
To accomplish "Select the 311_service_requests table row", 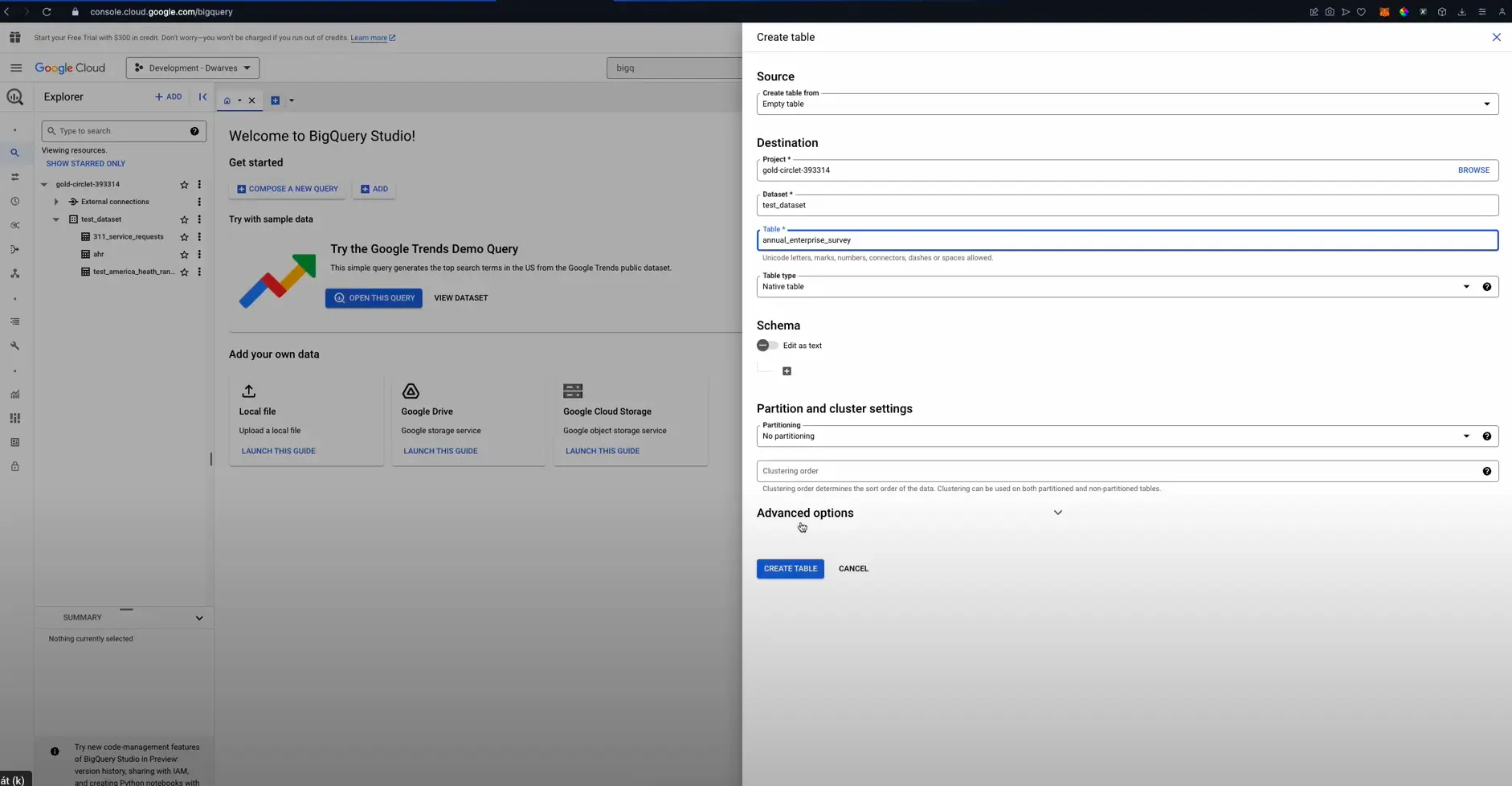I will pyautogui.click(x=129, y=237).
